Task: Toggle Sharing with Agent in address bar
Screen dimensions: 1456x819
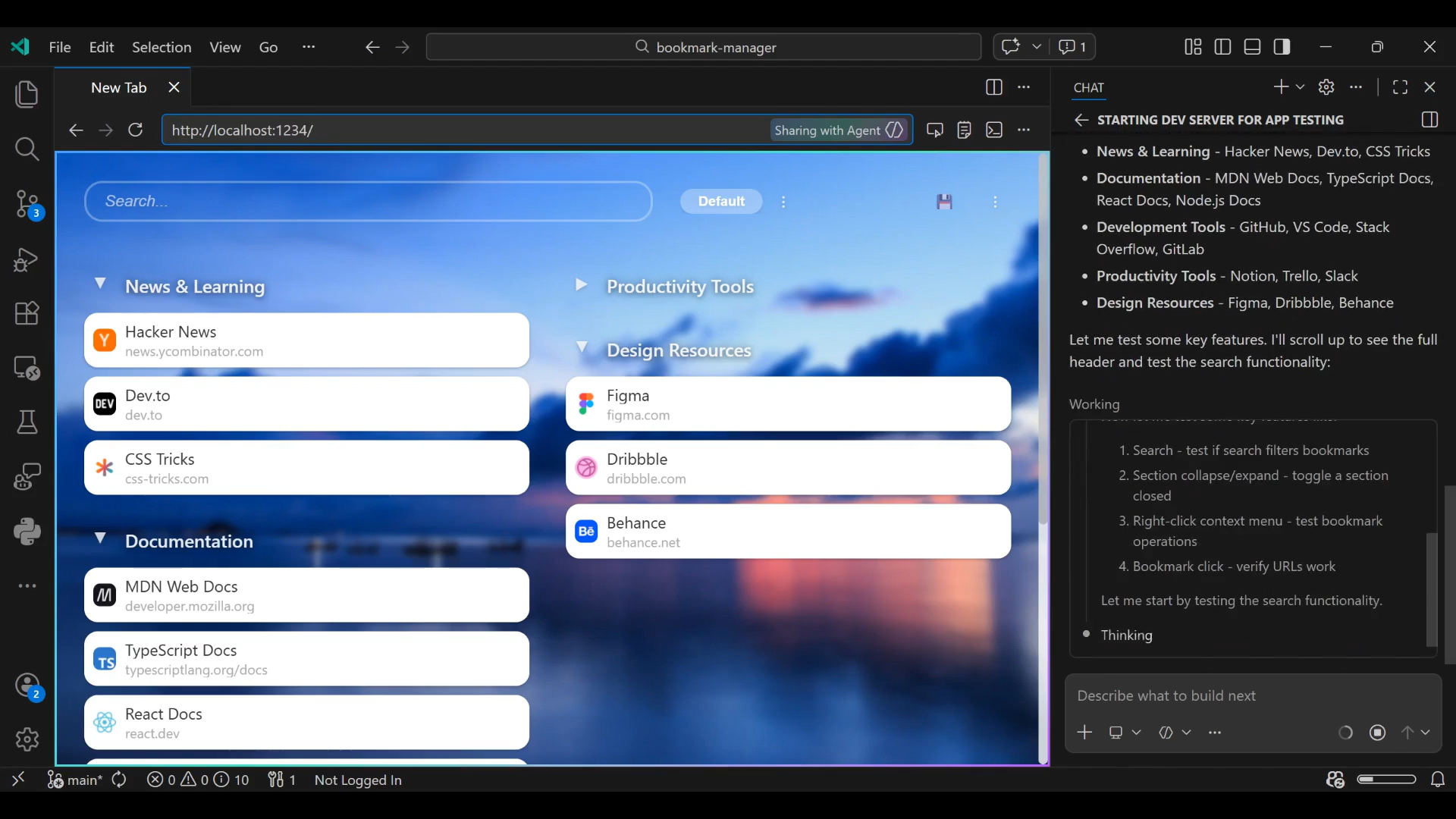Action: pos(838,130)
